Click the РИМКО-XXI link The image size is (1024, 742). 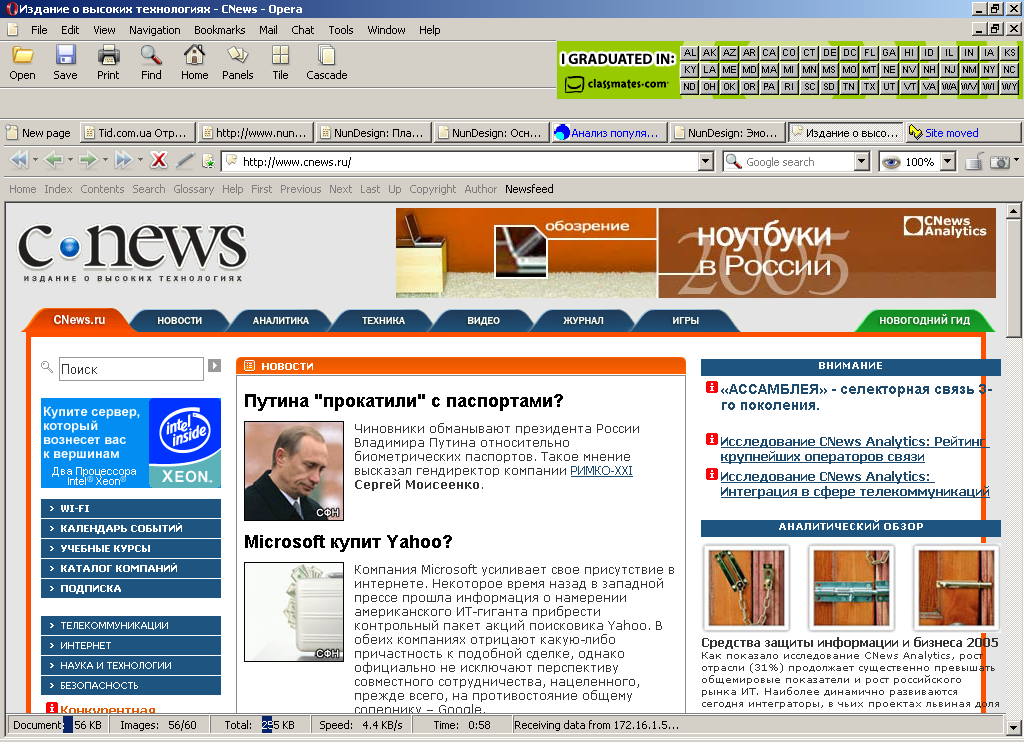coord(601,471)
